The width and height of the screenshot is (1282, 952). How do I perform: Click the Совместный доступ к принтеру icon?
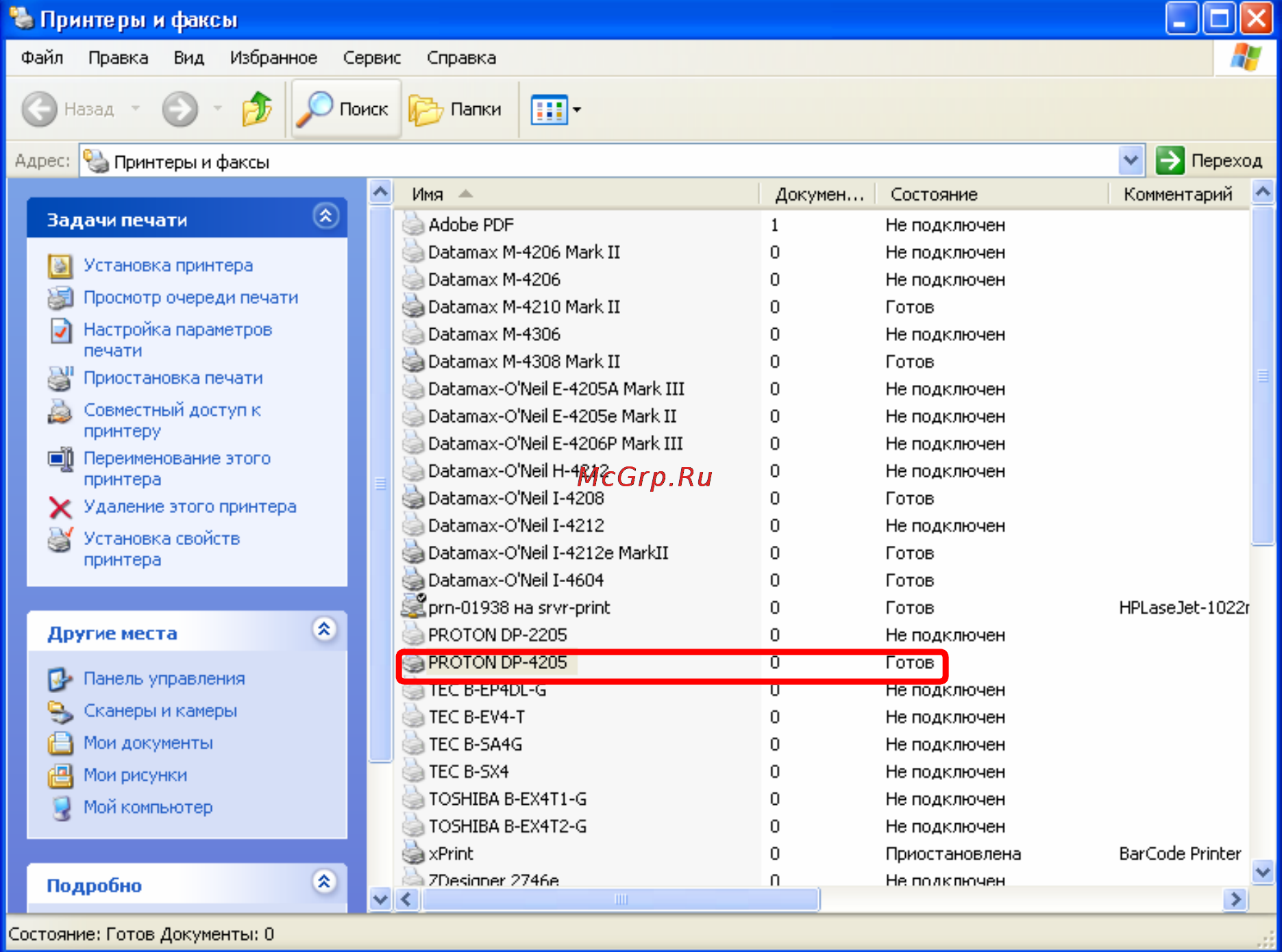(60, 411)
